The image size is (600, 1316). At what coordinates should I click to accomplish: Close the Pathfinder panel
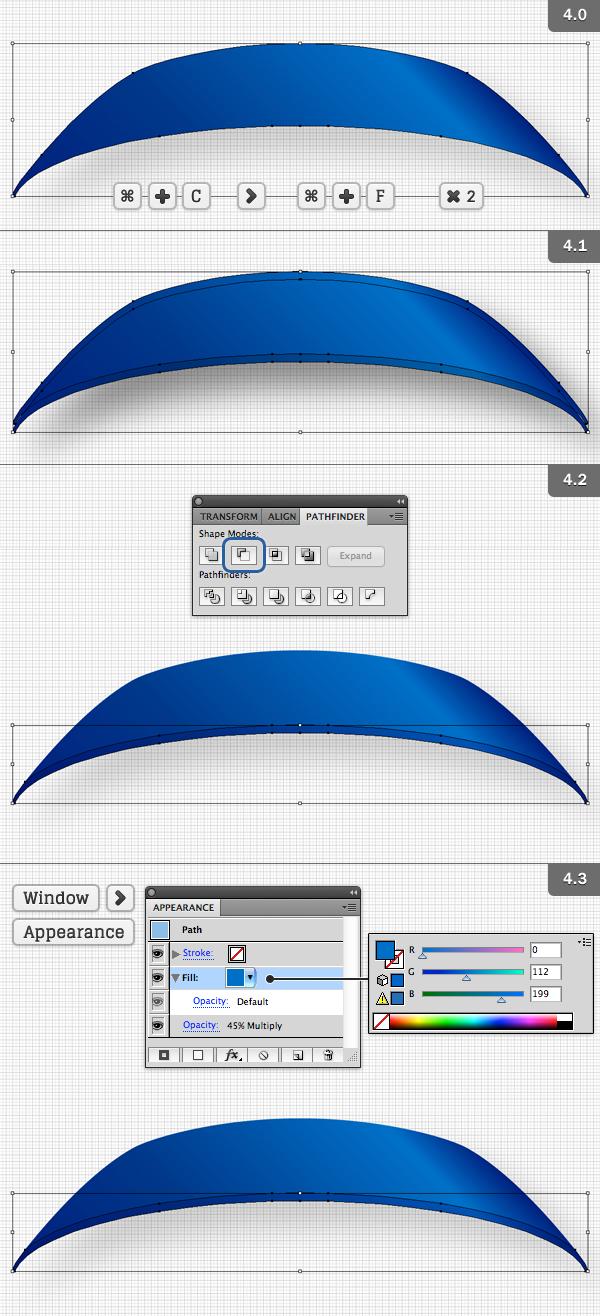click(x=198, y=501)
